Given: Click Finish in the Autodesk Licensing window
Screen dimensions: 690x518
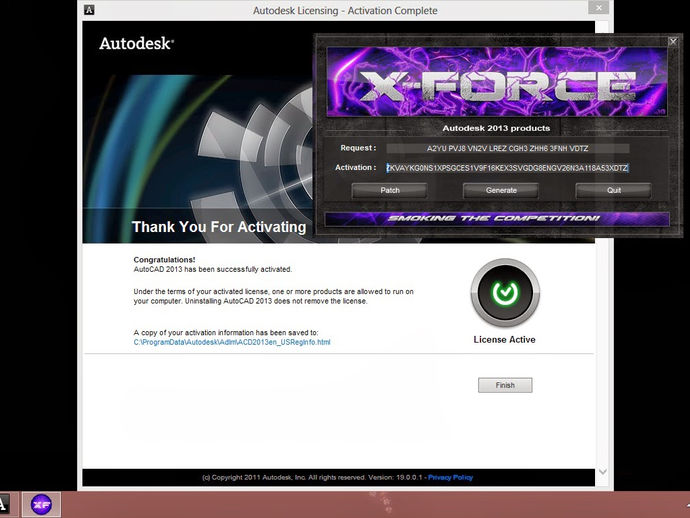Looking at the screenshot, I should (x=505, y=385).
